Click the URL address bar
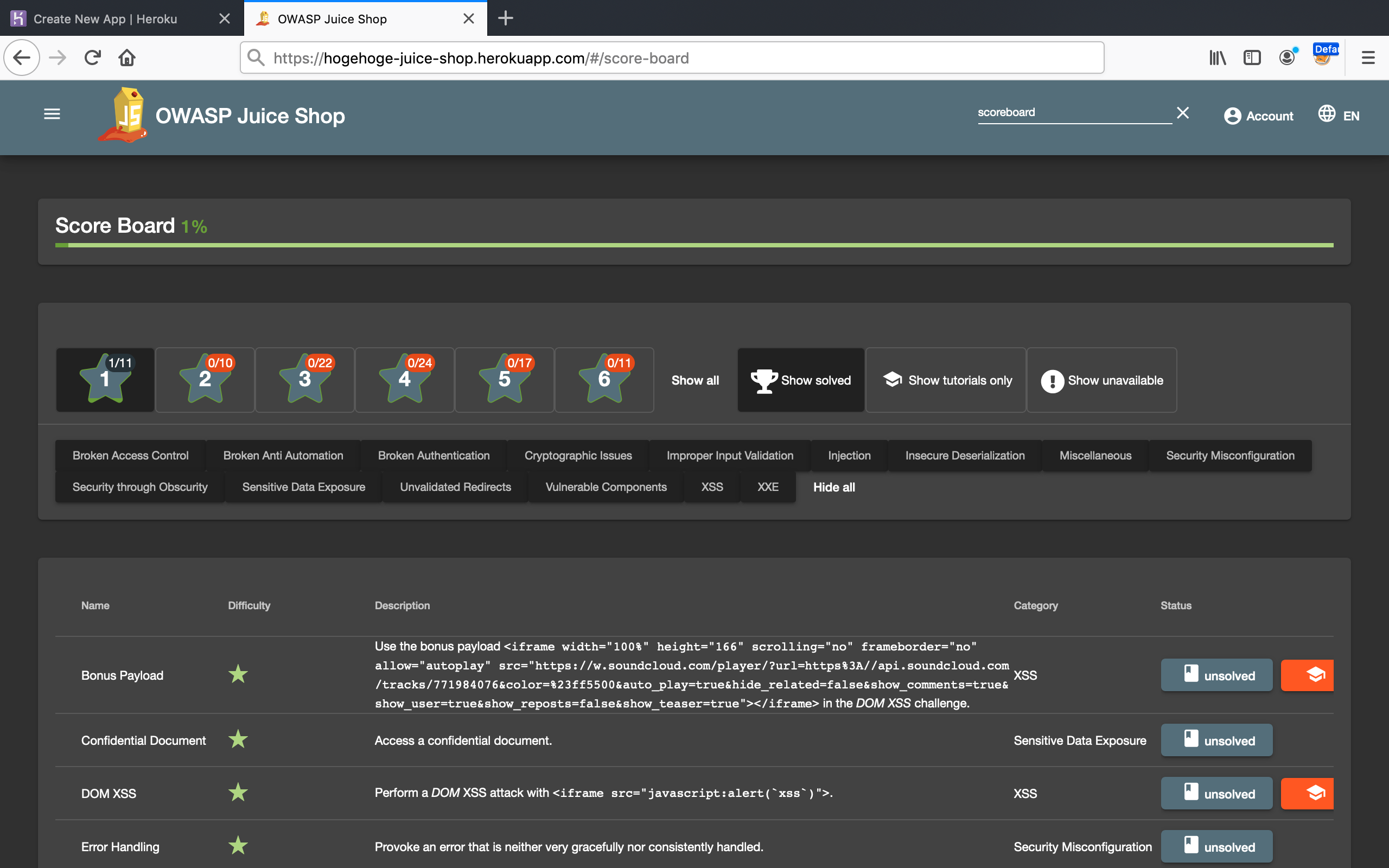Image resolution: width=1389 pixels, height=868 pixels. point(672,58)
